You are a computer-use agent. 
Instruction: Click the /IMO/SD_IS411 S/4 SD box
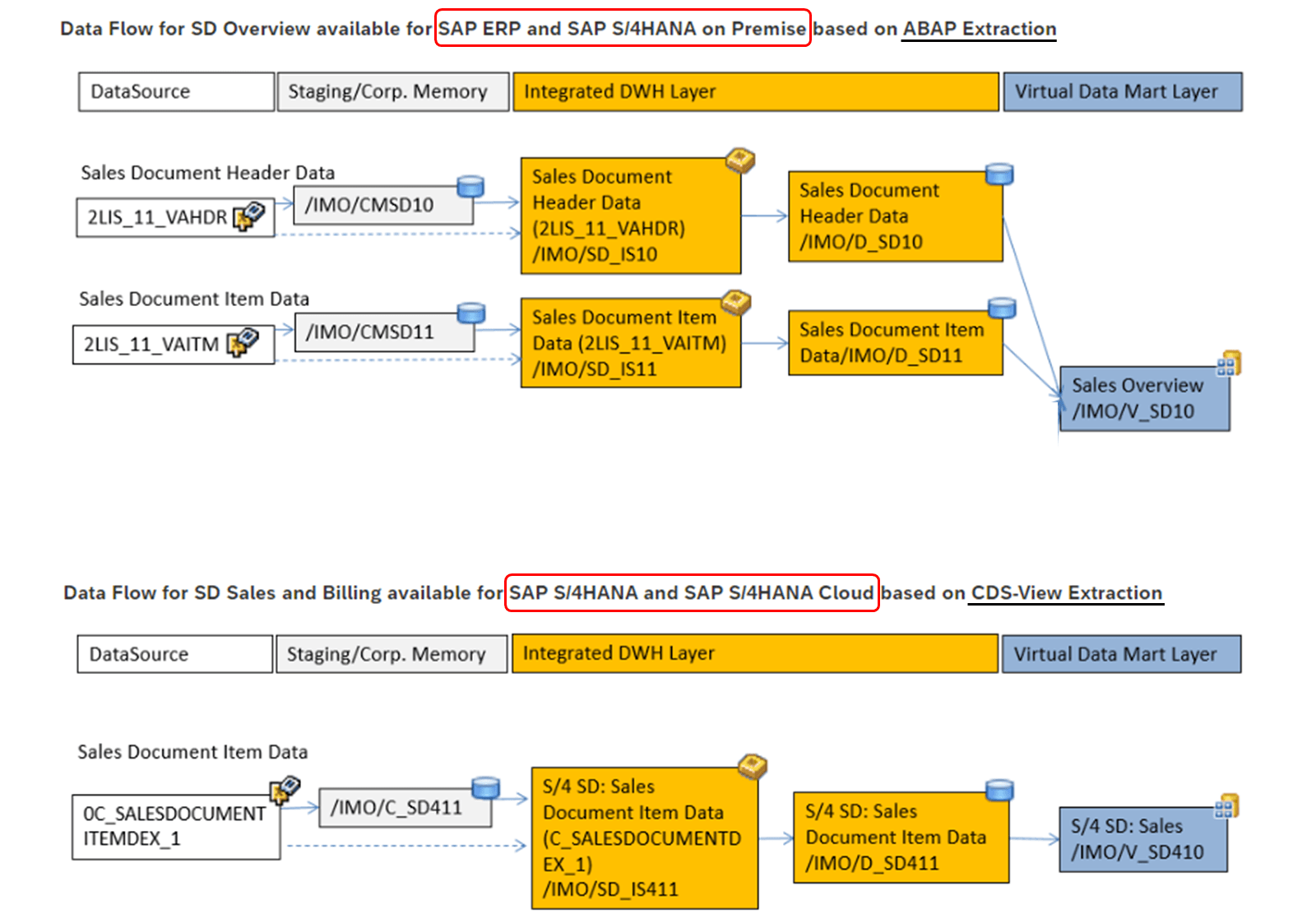[x=645, y=838]
